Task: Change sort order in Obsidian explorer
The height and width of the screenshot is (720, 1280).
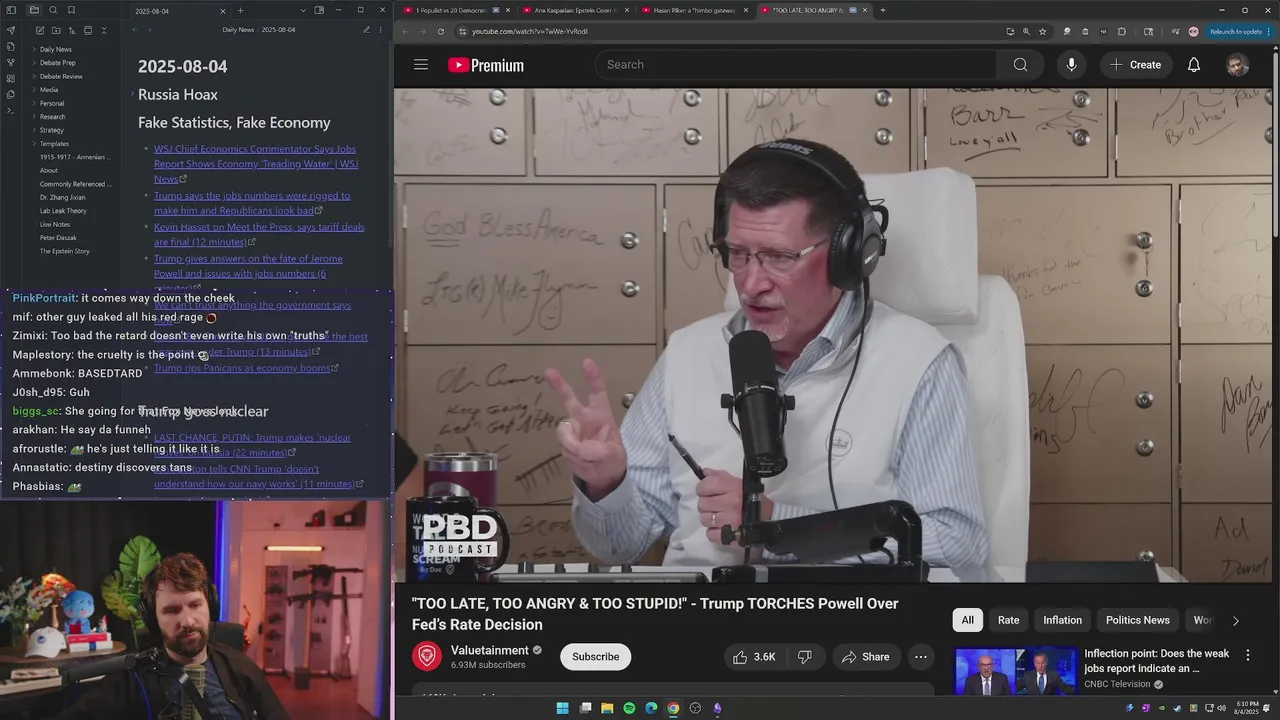Action: [71, 30]
